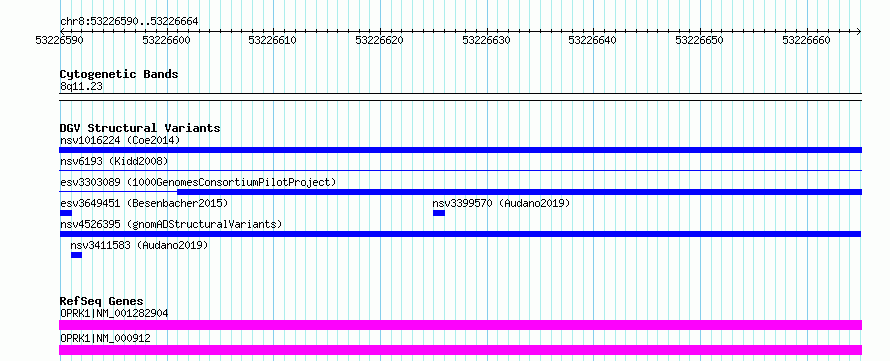Click the small blue block under nsv3411583
The image size is (890, 361).
pos(76,255)
